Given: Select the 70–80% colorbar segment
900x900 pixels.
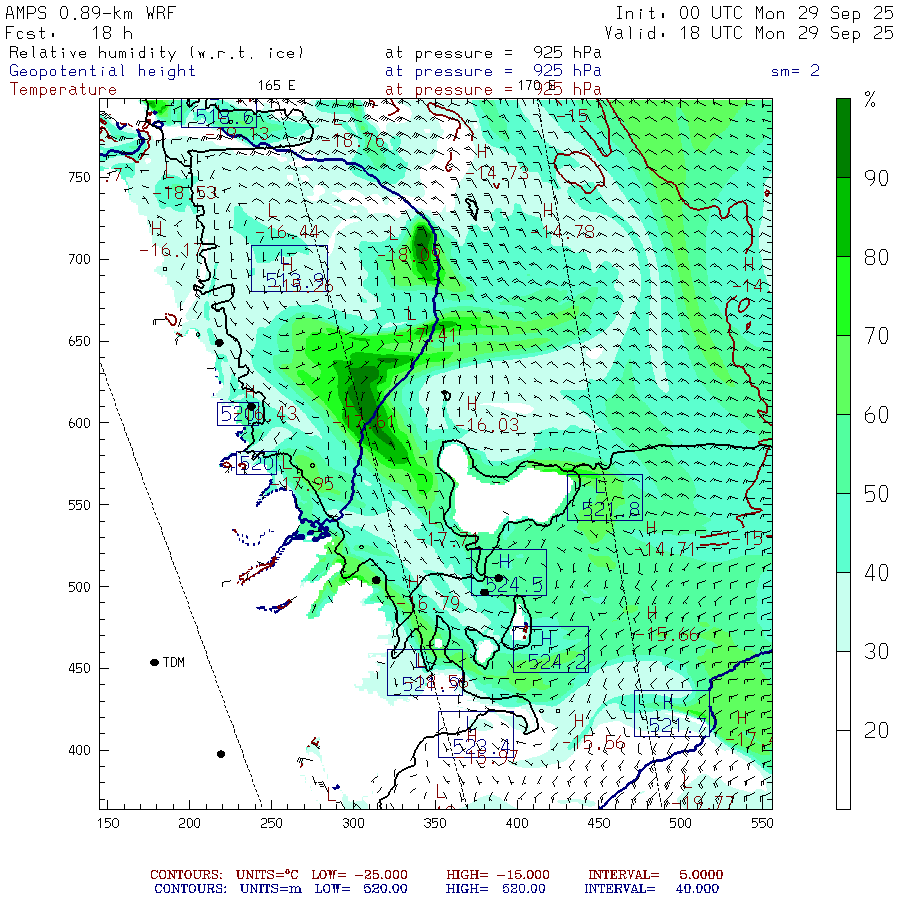Looking at the screenshot, I should [x=843, y=295].
